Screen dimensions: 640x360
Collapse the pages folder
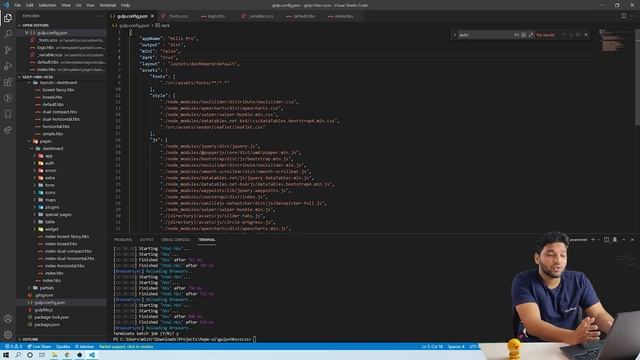(x=45, y=141)
